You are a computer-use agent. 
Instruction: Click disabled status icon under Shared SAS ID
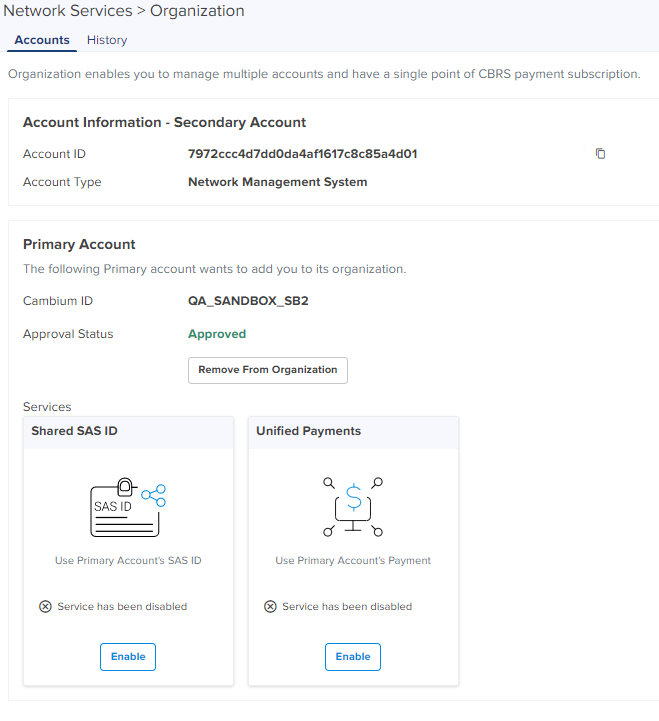(45, 606)
